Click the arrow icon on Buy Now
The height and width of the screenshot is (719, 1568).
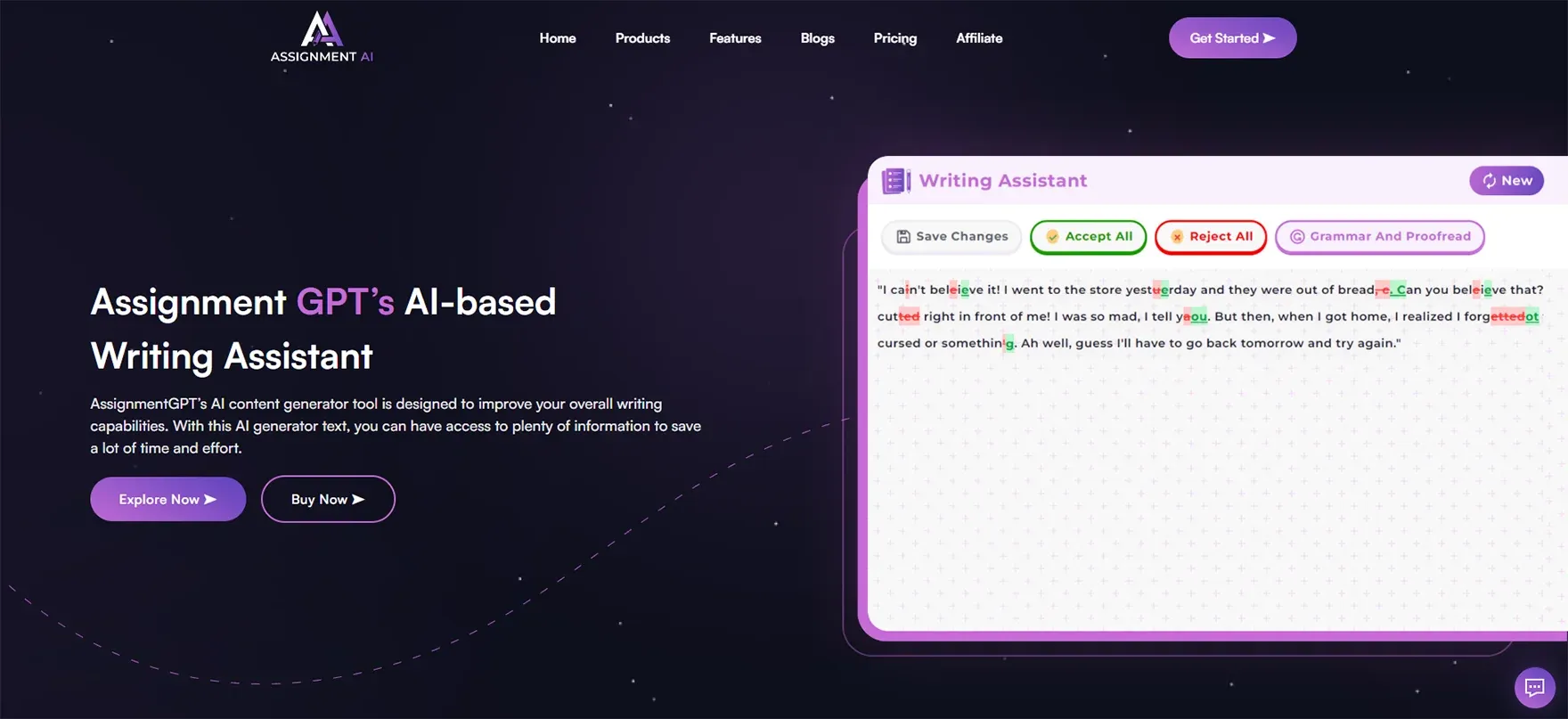[358, 499]
